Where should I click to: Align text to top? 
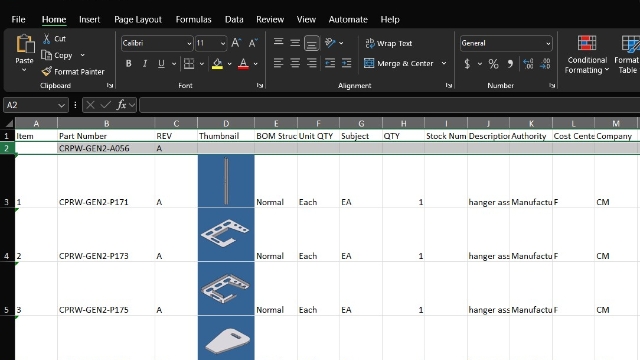(278, 42)
